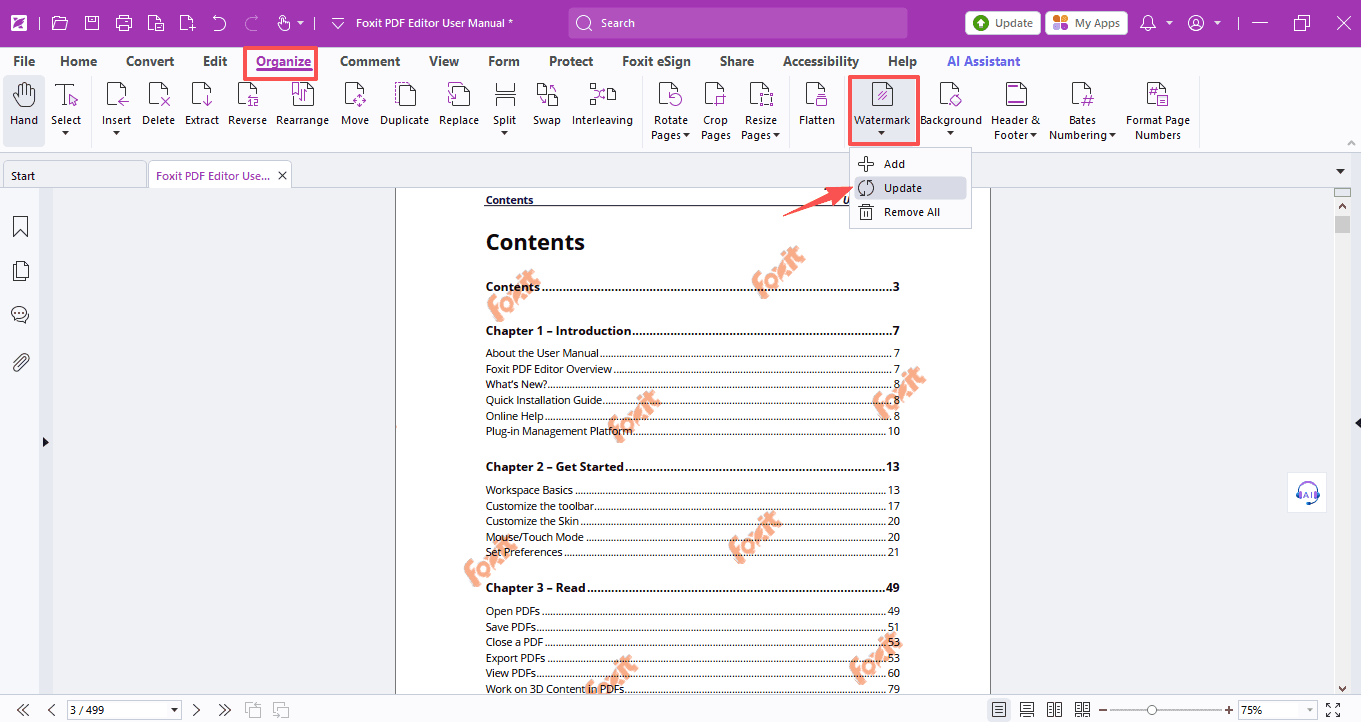Switch to facing pages view
The height and width of the screenshot is (722, 1361).
(x=1054, y=710)
